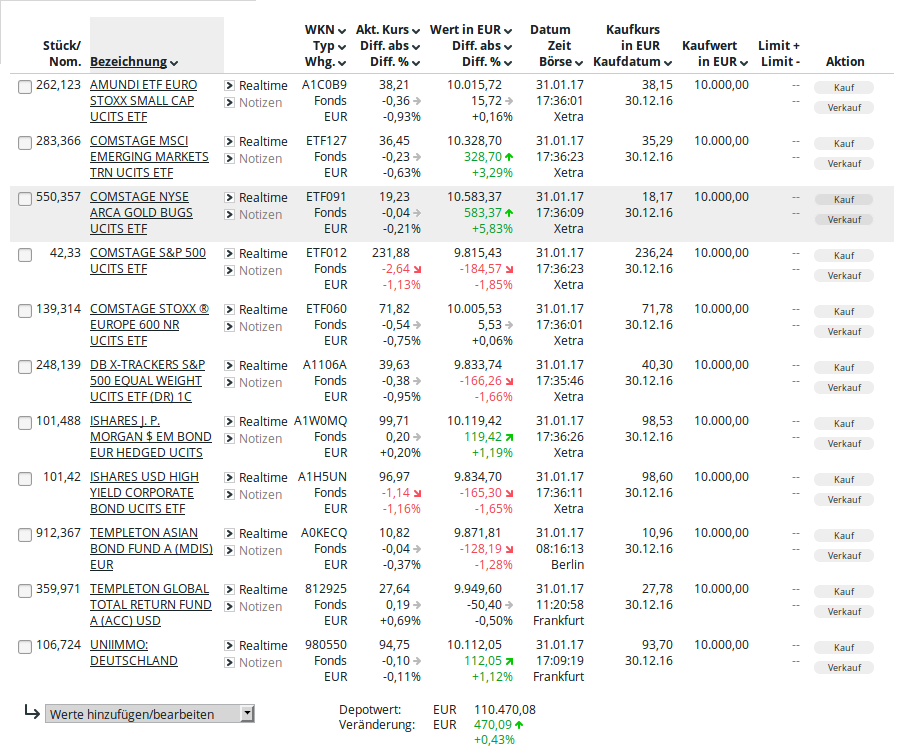
Task: Open COMSTAGE MSCI EMERGING MARKETS link
Action: coord(149,157)
